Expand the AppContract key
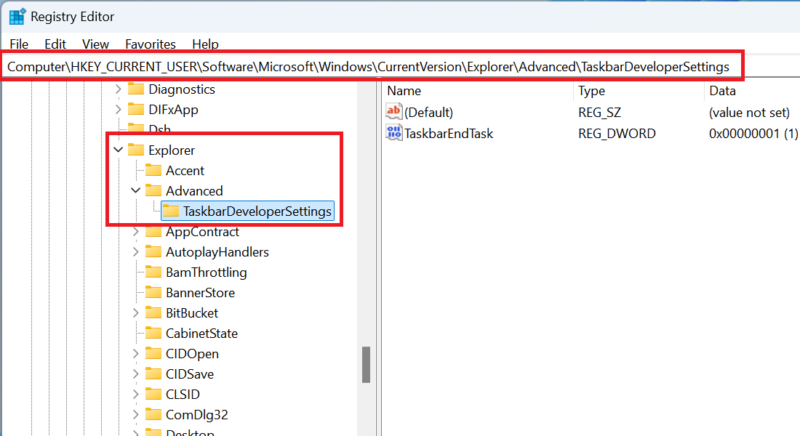 tap(136, 232)
